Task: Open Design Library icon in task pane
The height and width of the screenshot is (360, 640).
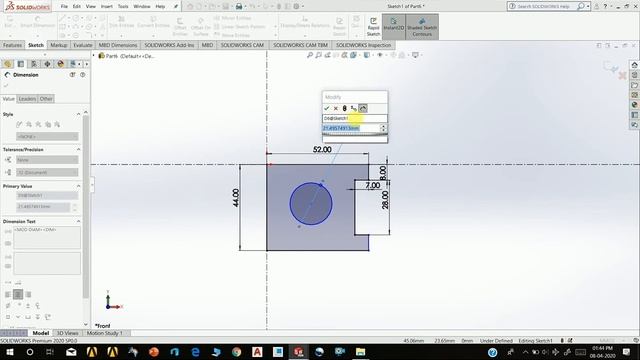Action: (x=634, y=75)
